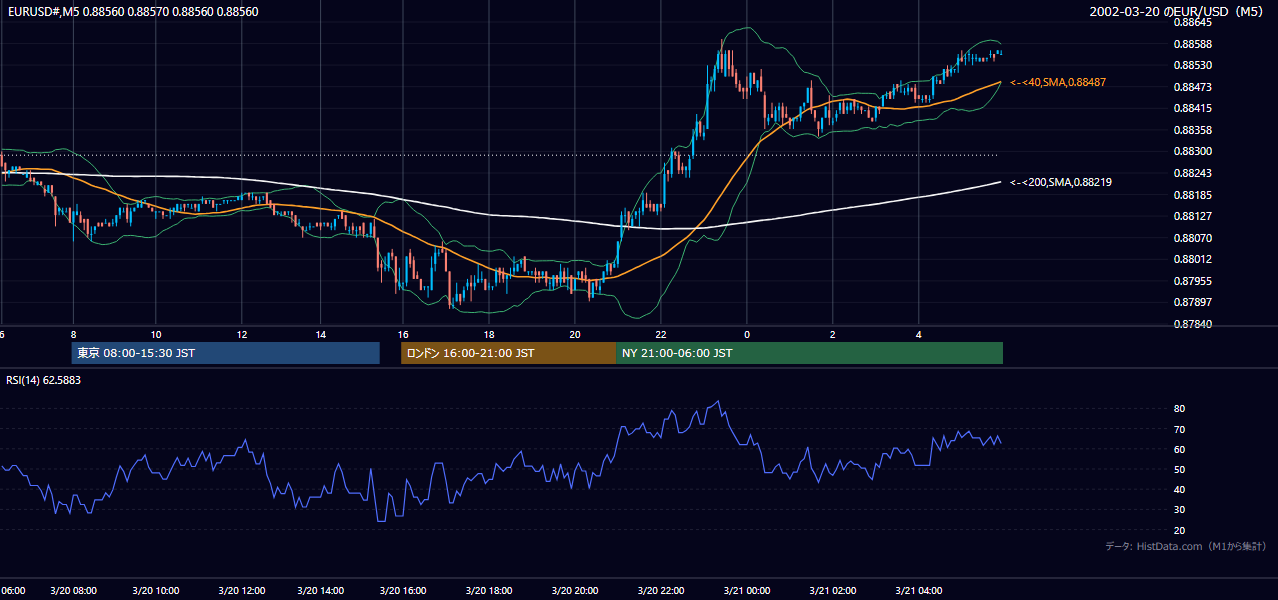Image resolution: width=1278 pixels, height=600 pixels.
Task: Click hour label 0 under price chart
Action: click(747, 334)
